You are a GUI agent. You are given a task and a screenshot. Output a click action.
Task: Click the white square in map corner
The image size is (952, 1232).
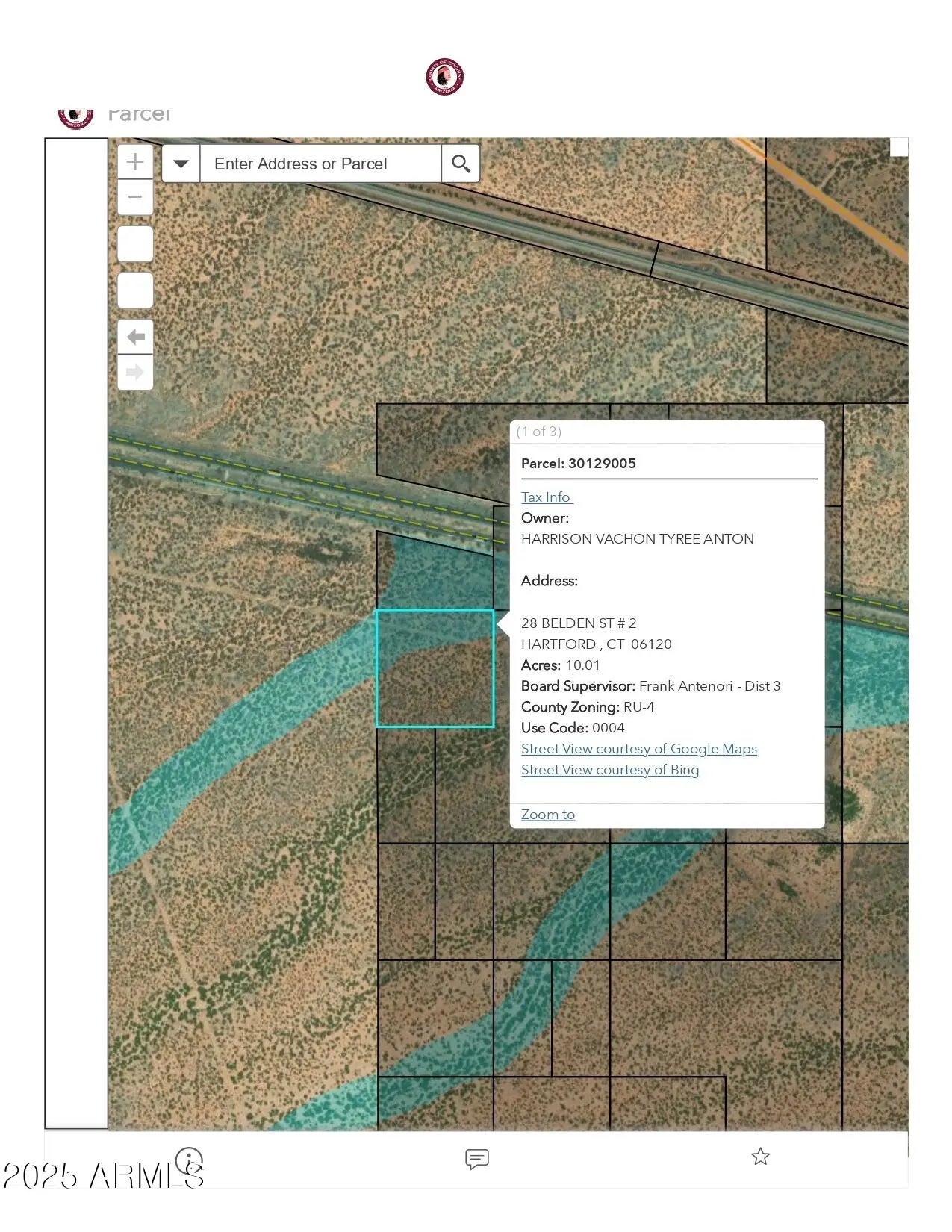(899, 147)
